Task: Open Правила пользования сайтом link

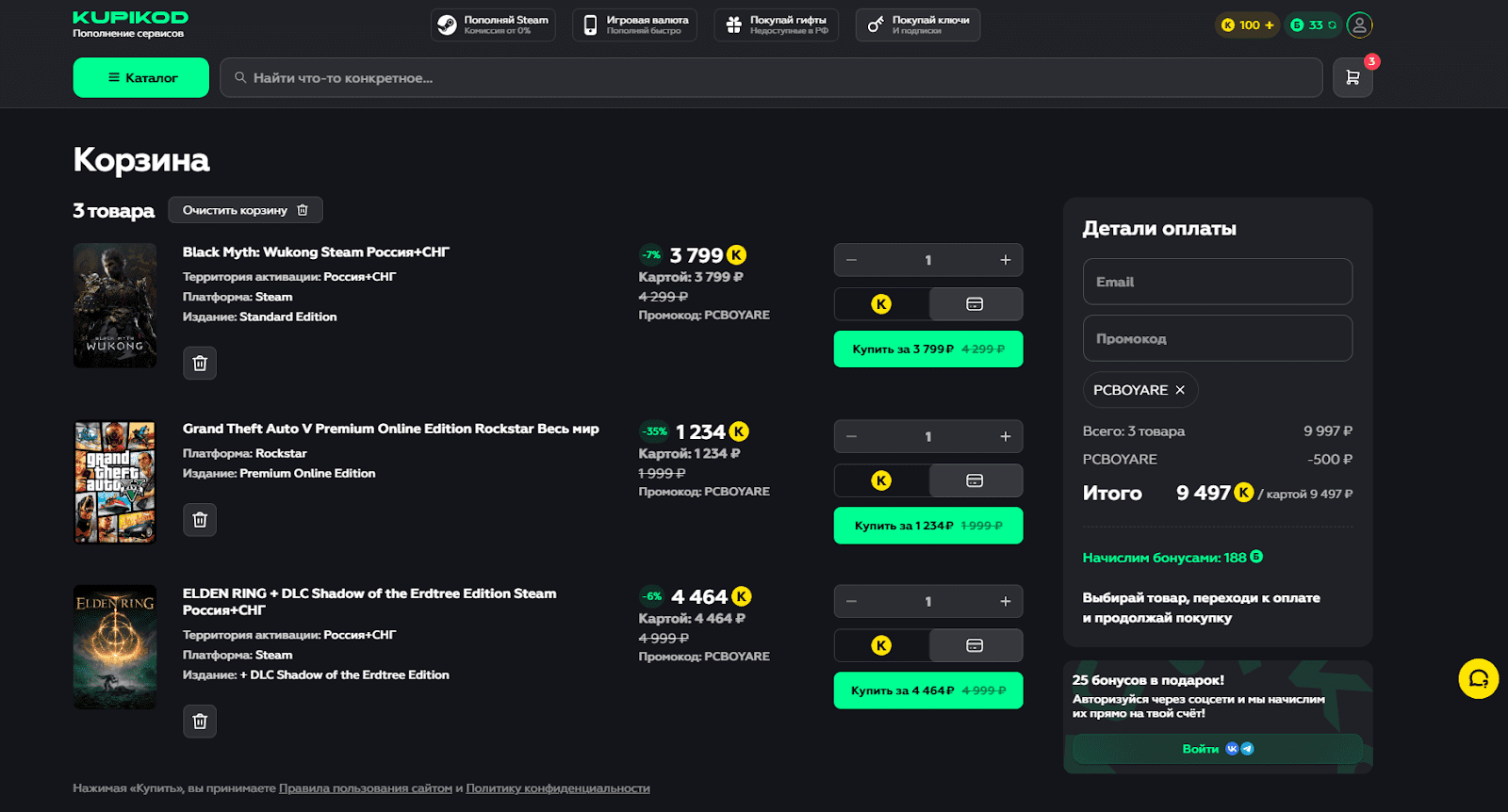Action: point(366,788)
